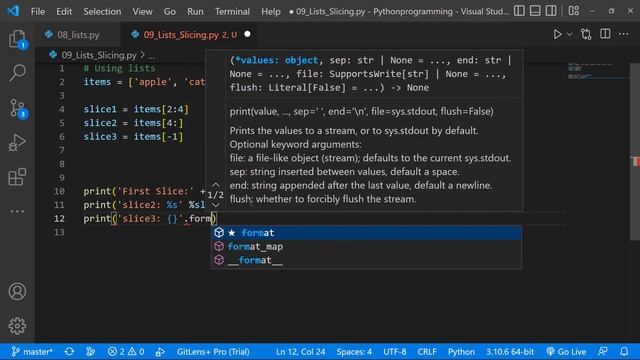Viewport: 640px width, 360px height.
Task: Open changes compare icon in editor toolbar
Action: 586,34
